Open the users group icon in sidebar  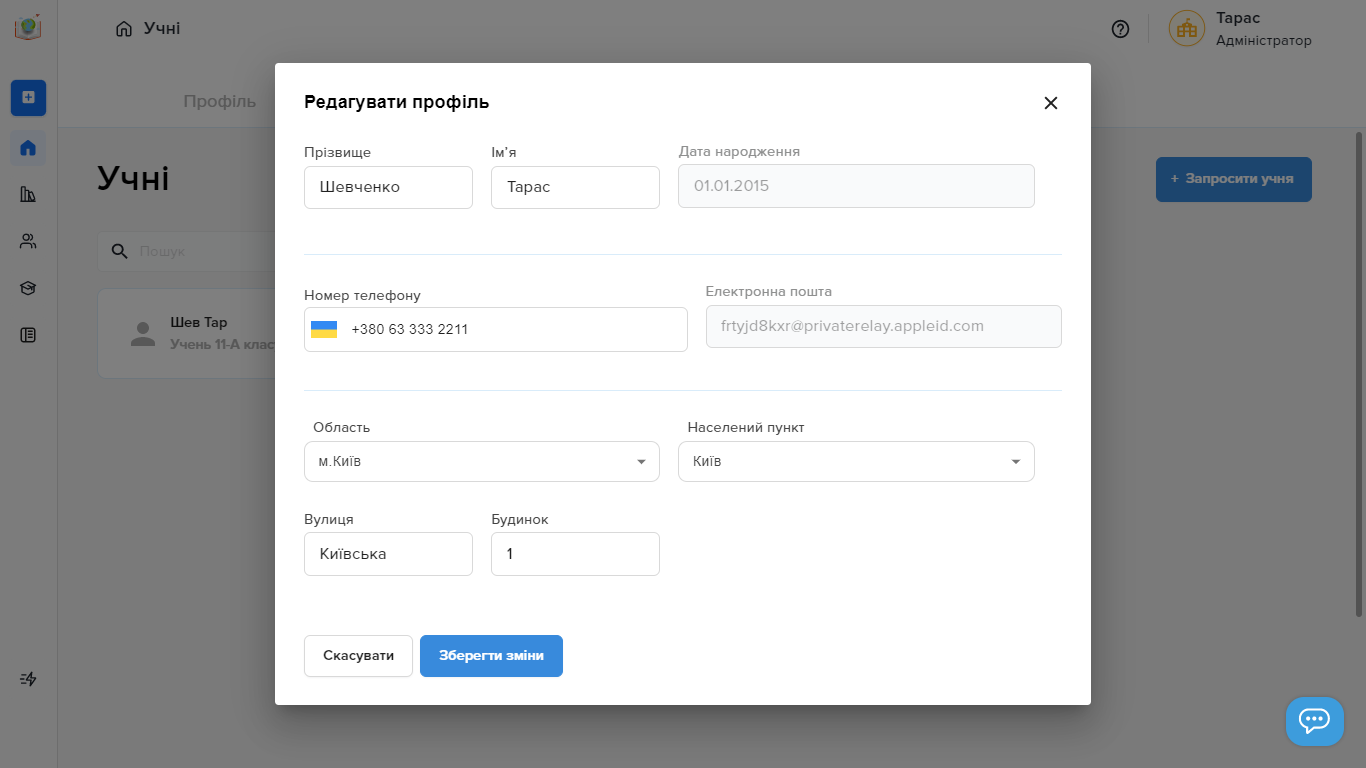28,241
